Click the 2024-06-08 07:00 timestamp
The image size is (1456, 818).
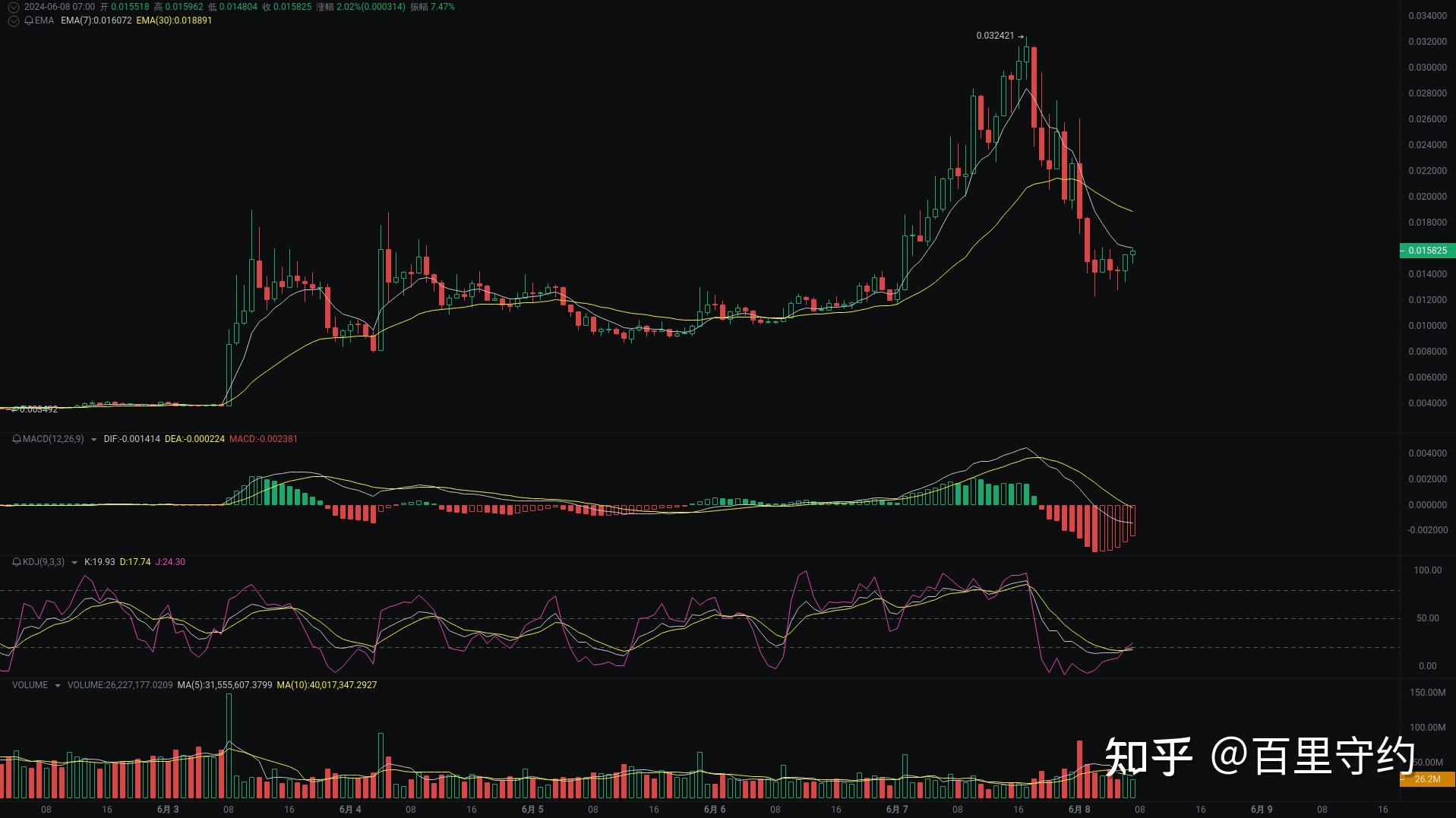coord(59,7)
